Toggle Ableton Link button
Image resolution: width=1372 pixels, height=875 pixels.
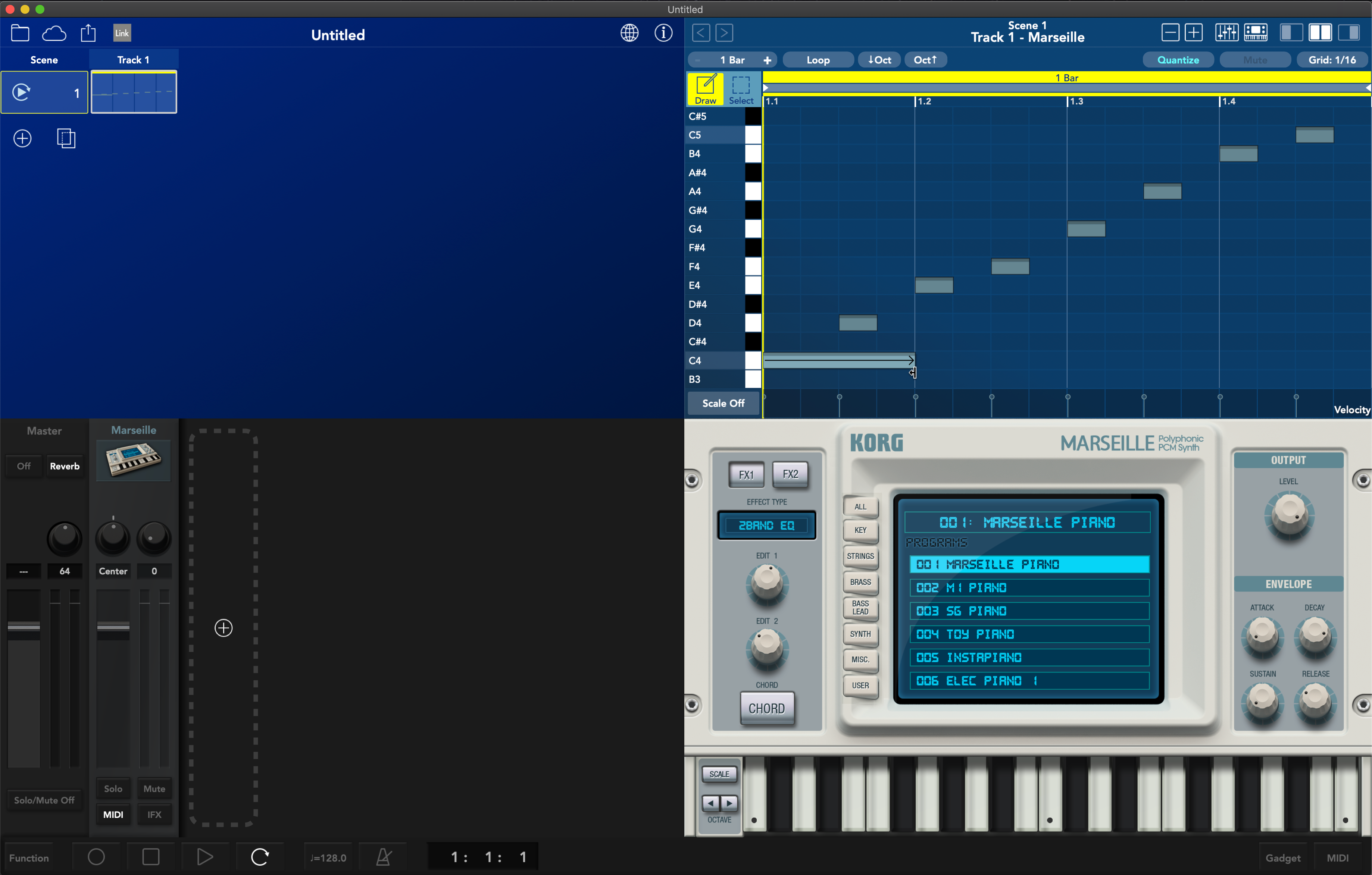pyautogui.click(x=122, y=33)
